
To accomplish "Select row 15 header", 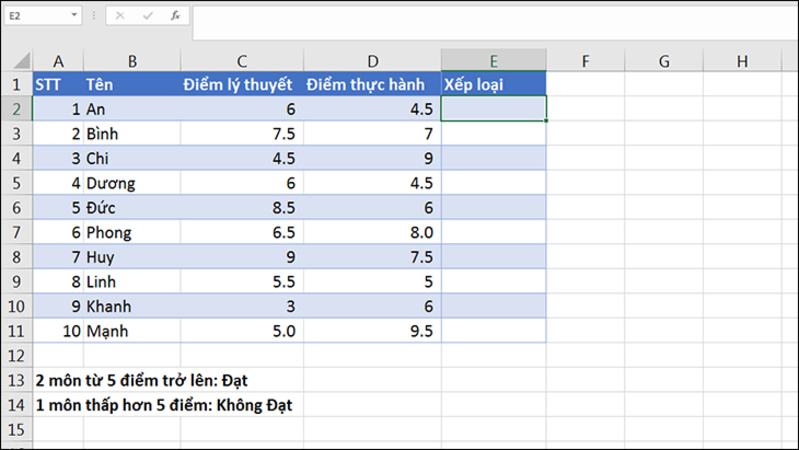I will click(16, 429).
